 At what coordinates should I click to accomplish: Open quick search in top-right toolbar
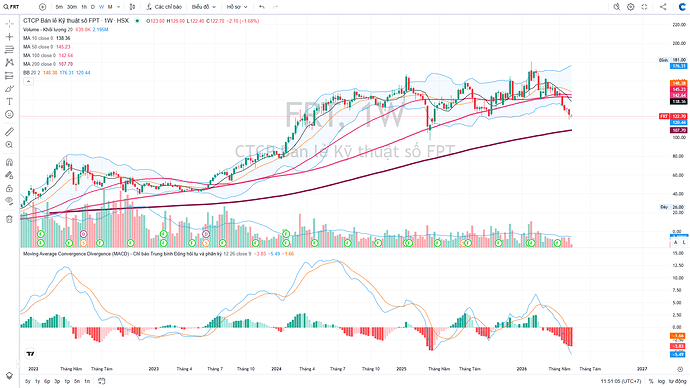[x=617, y=7]
